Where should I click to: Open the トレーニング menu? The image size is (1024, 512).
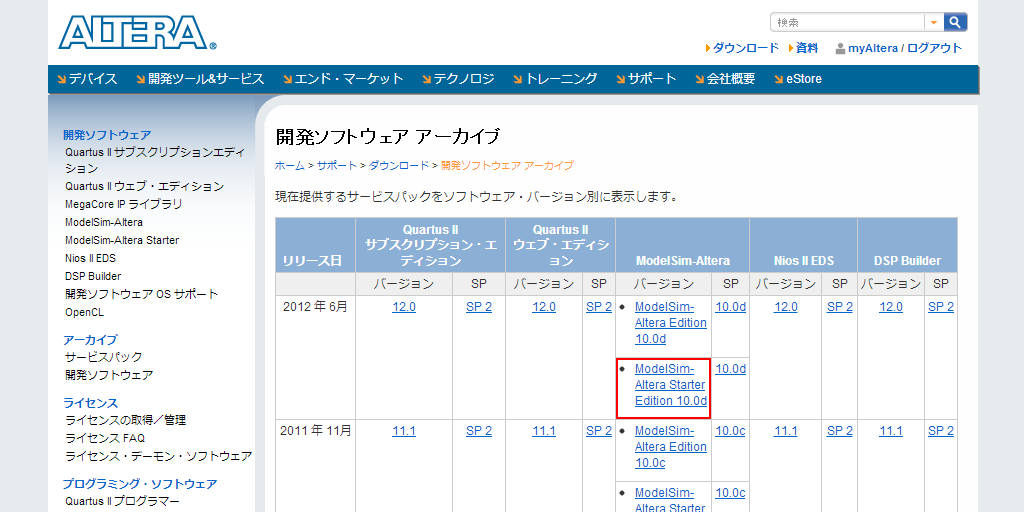pos(555,79)
